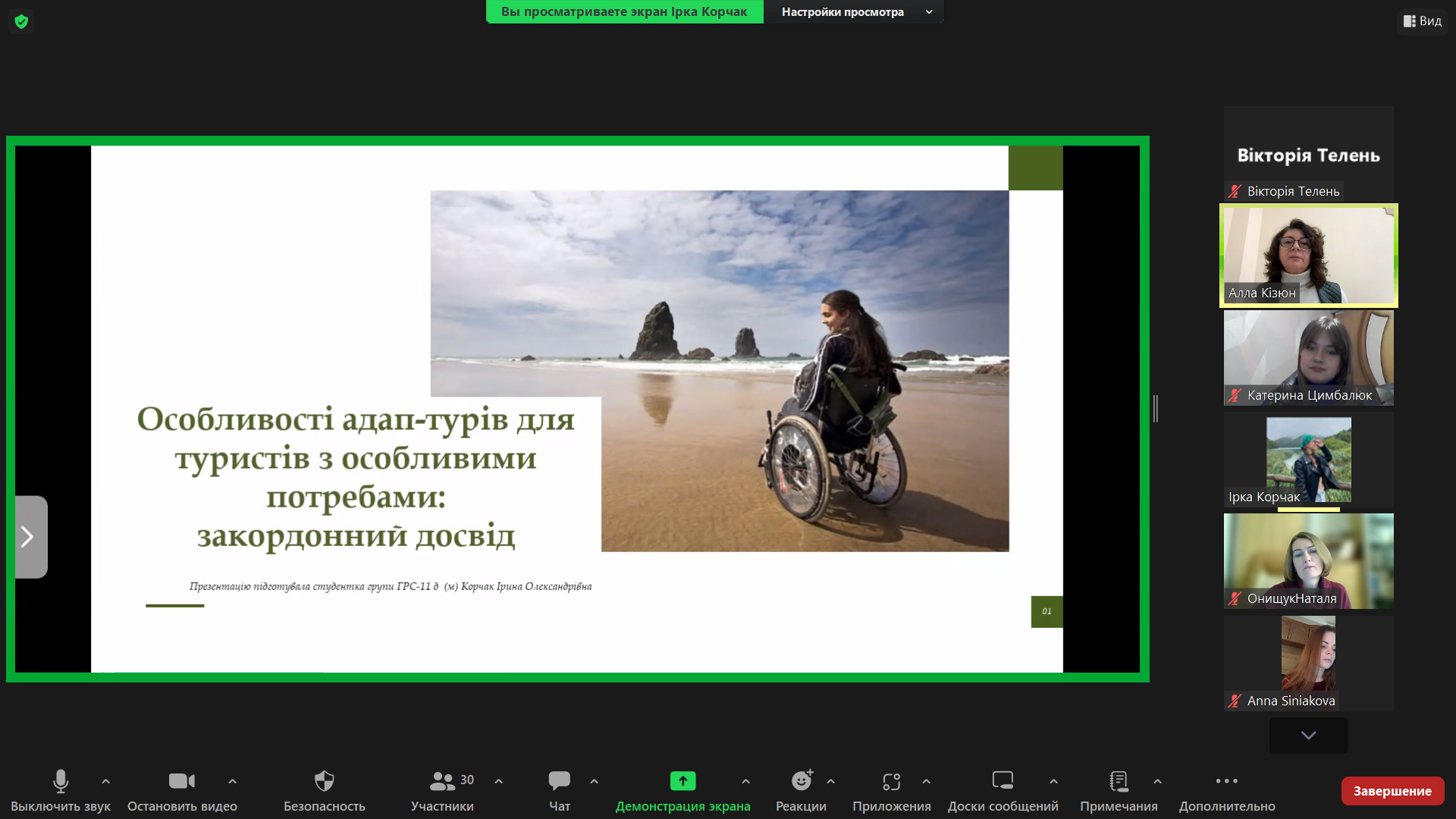Click the red Завершение end button

[1392, 791]
